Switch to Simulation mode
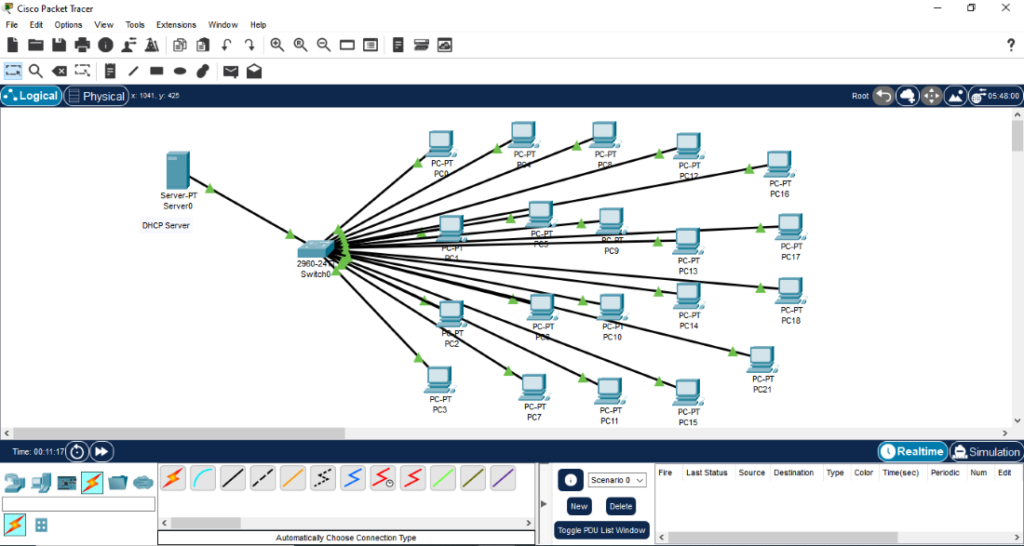This screenshot has width=1024, height=546. click(985, 451)
